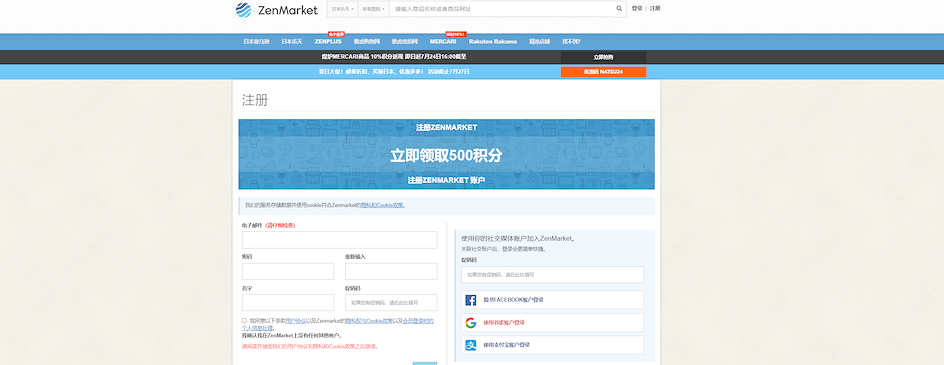Click the Google G icon
Image resolution: width=944 pixels, height=365 pixels.
[x=471, y=323]
